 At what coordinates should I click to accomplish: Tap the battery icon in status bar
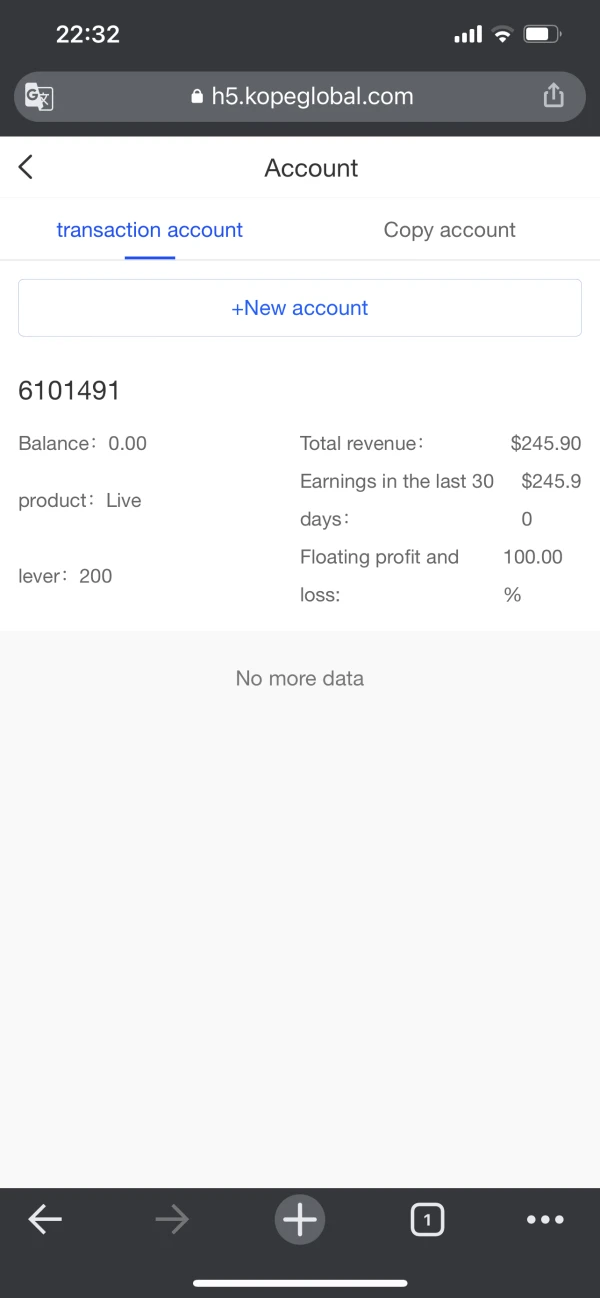pos(541,35)
